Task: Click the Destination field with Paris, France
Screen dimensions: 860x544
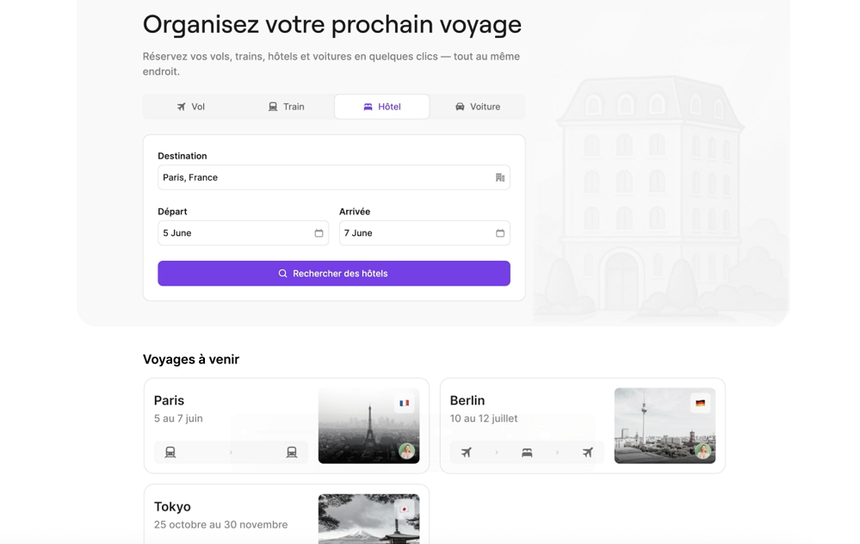Action: pos(325,178)
